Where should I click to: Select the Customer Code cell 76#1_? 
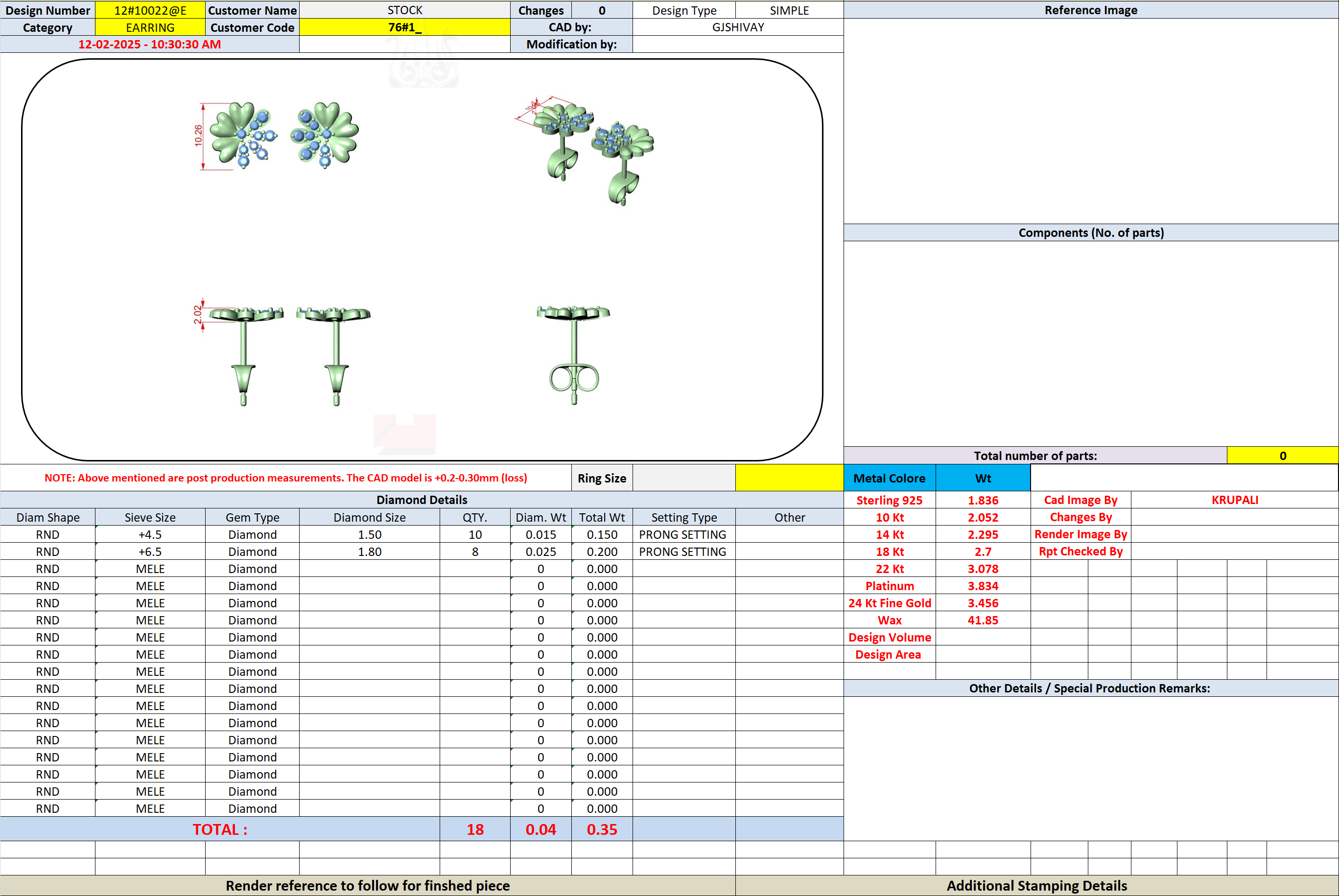pos(405,27)
